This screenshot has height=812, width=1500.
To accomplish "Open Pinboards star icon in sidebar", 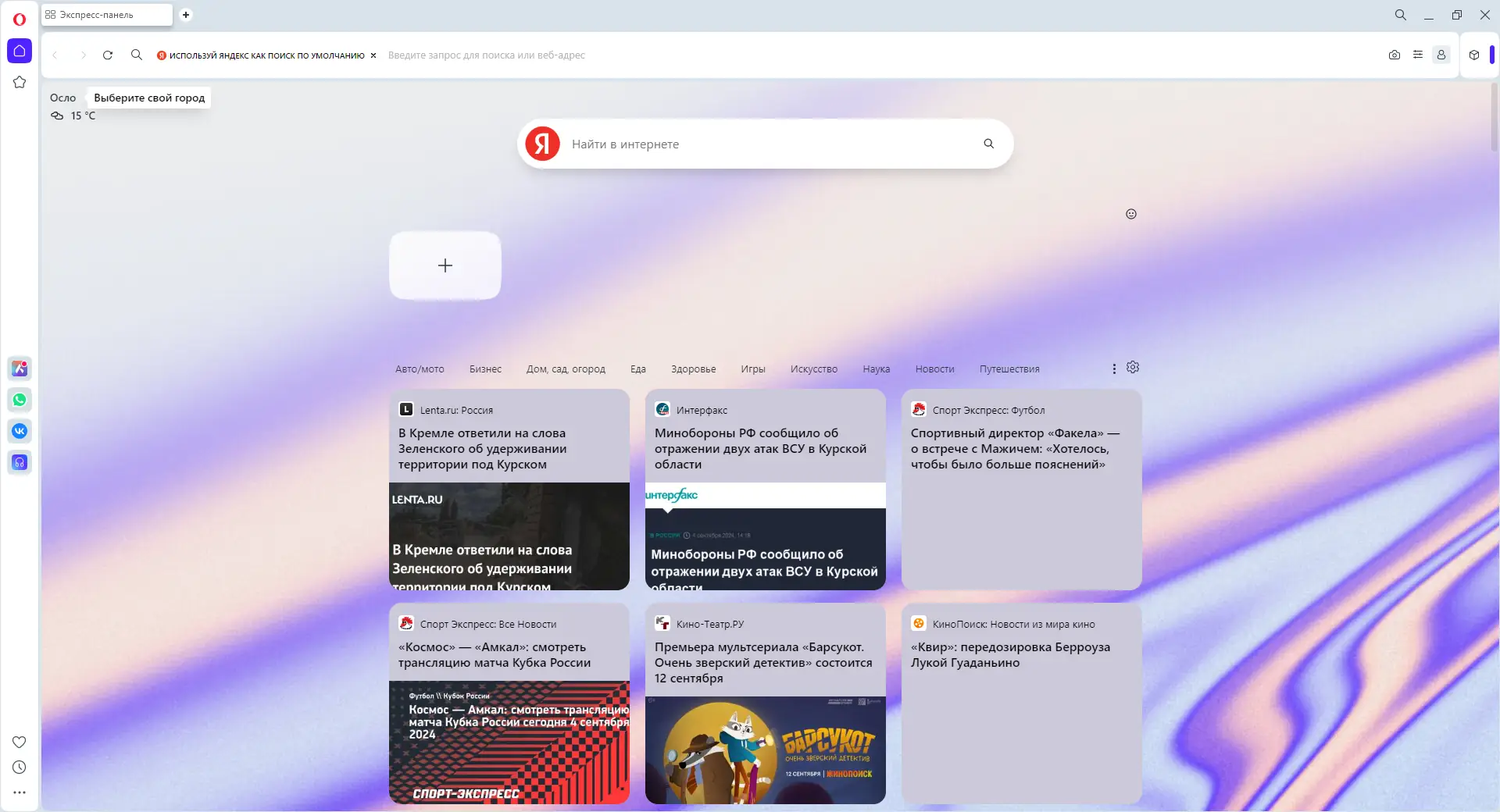I will [x=20, y=82].
